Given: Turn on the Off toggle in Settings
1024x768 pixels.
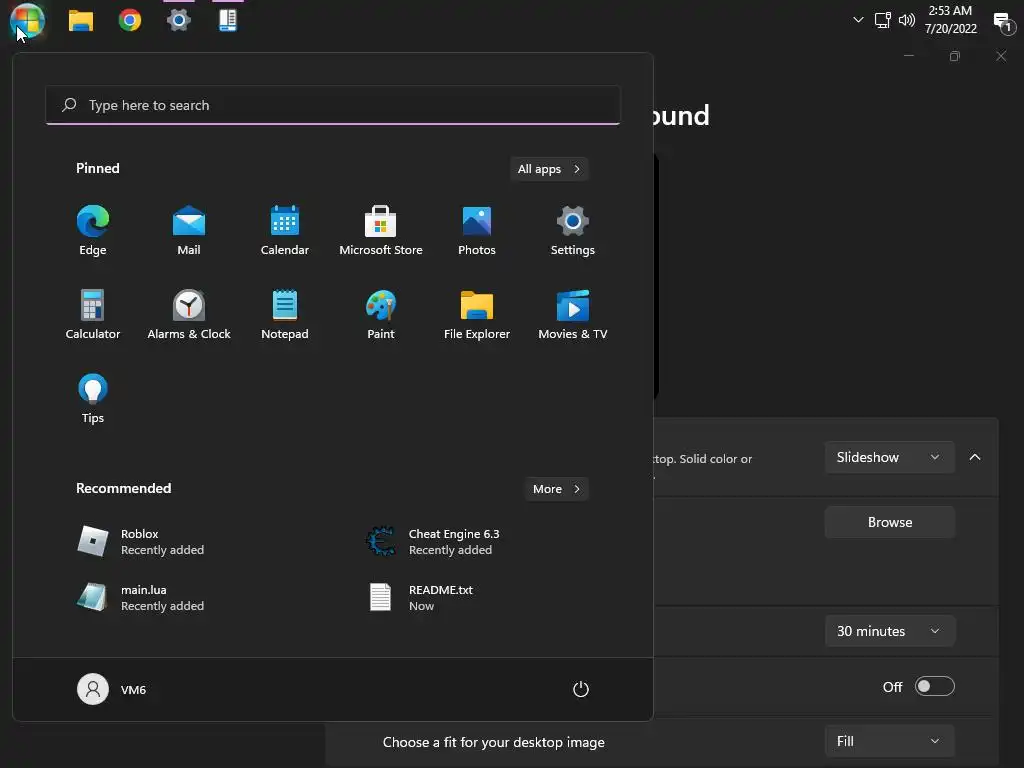Looking at the screenshot, I should pos(935,686).
